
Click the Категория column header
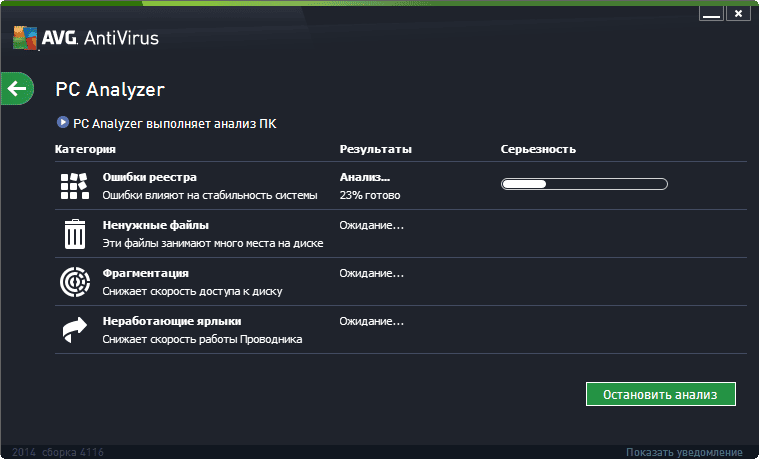85,149
